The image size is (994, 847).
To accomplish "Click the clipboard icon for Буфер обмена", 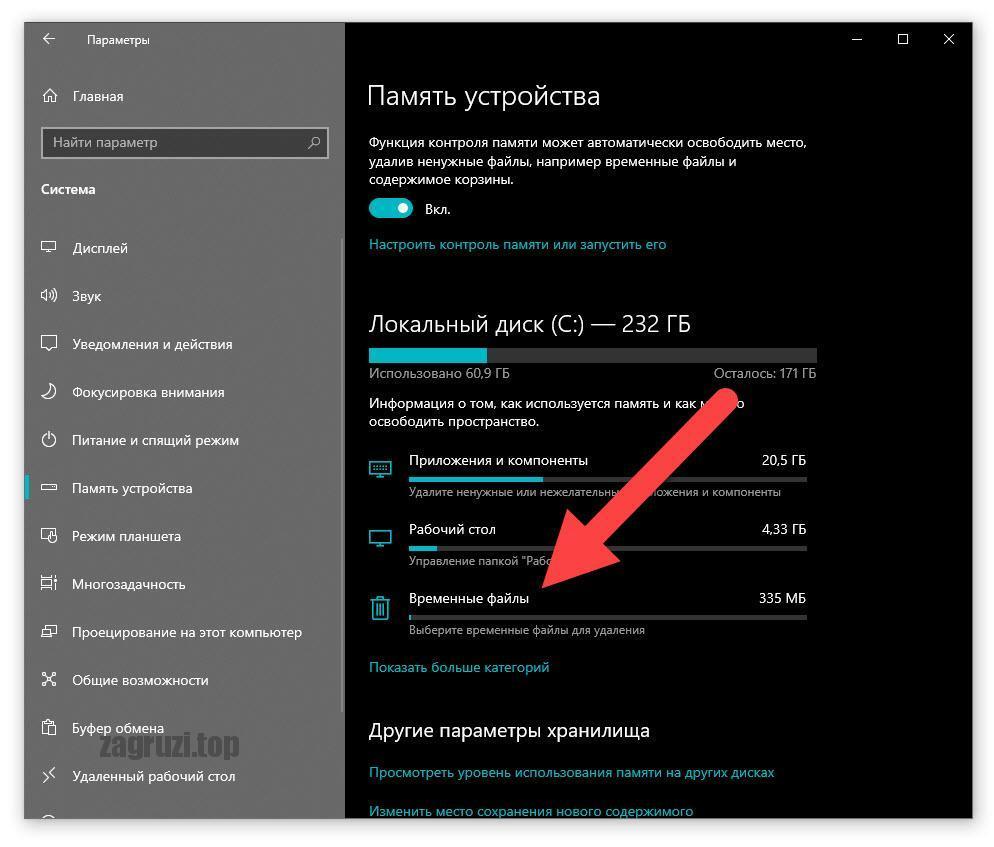I will click(x=49, y=727).
